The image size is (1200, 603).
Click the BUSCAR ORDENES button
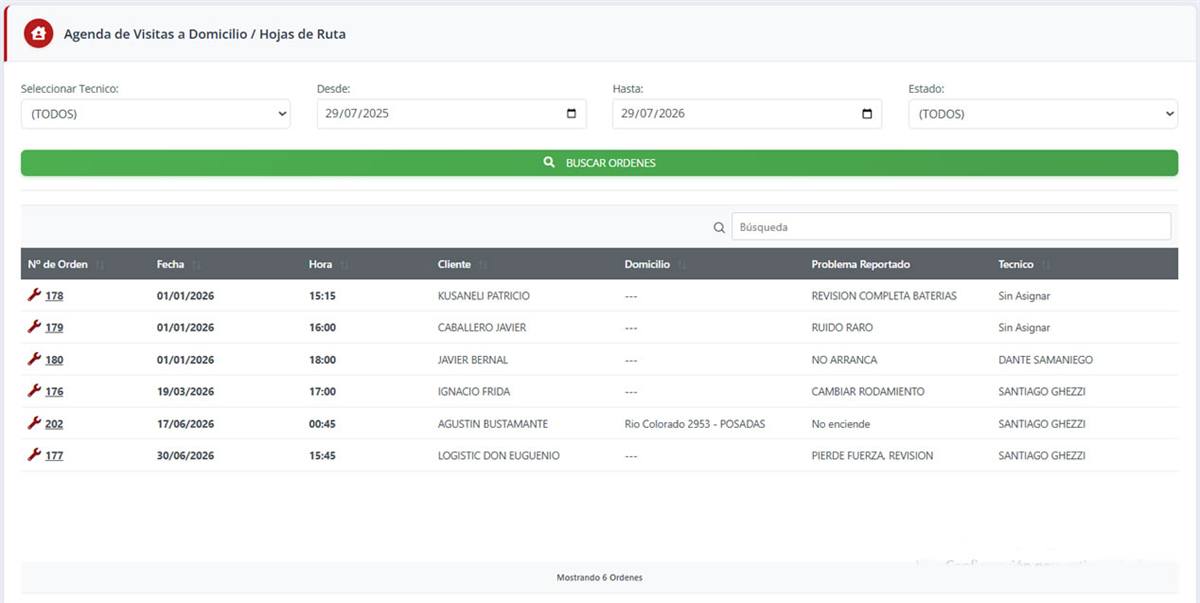599,163
